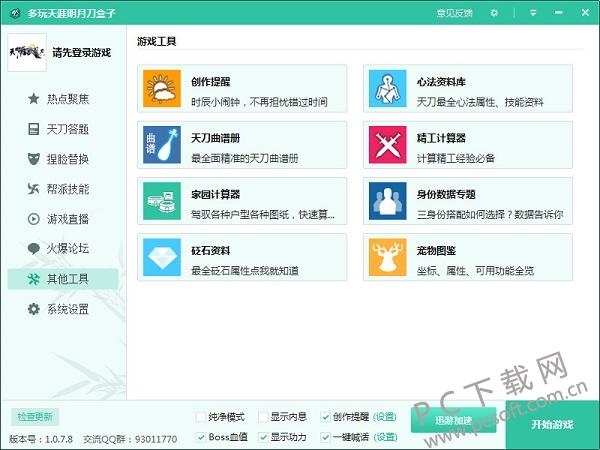This screenshot has height=450, width=600.
Task: Open the 砭石资料 diamond icon
Action: pyautogui.click(x=162, y=257)
